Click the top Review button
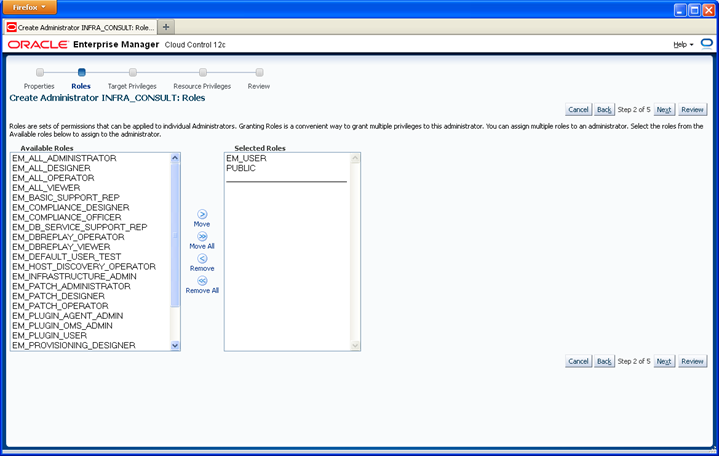The width and height of the screenshot is (719, 456). click(x=692, y=110)
